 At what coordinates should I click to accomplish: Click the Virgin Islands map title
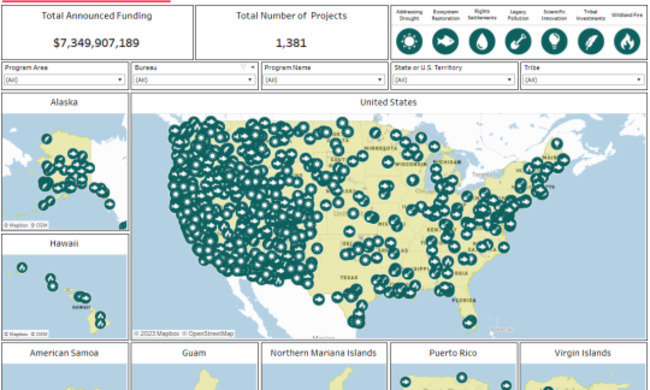(x=583, y=353)
